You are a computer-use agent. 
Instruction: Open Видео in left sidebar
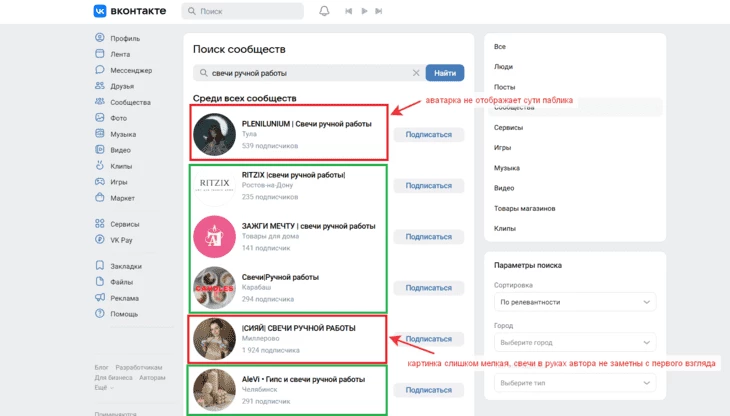113,150
